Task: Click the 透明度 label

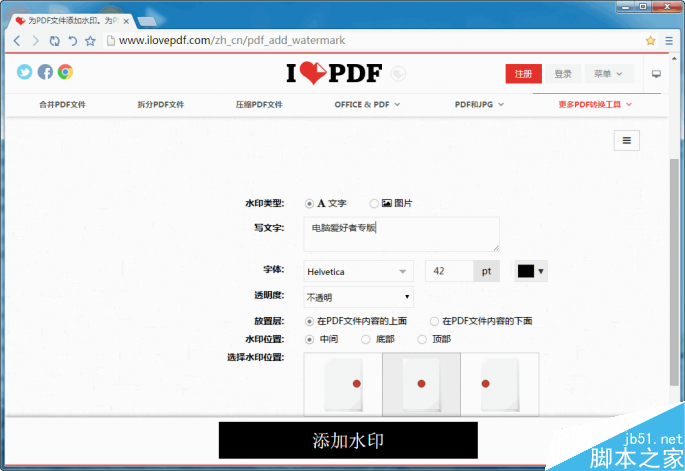Action: (x=269, y=295)
